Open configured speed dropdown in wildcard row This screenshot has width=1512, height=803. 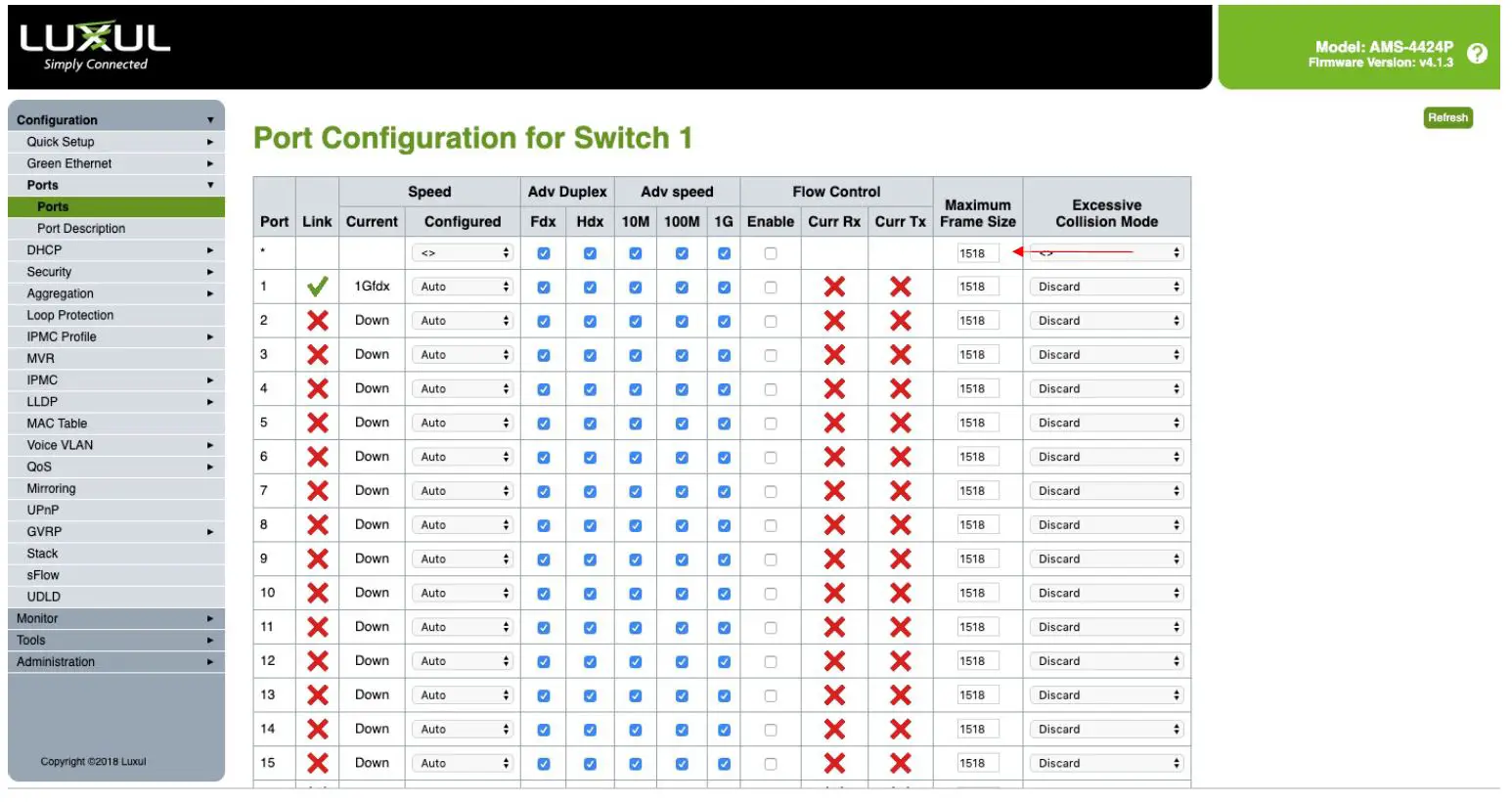463,252
